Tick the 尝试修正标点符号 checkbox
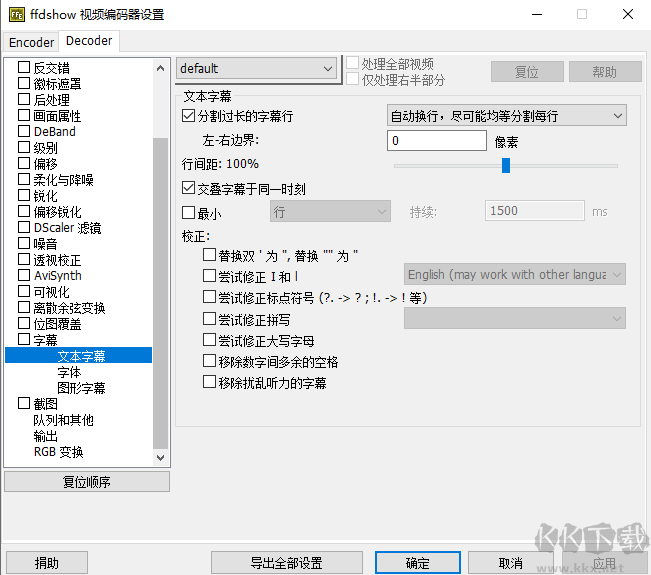Viewport: 651px width, 575px height. pos(209,297)
